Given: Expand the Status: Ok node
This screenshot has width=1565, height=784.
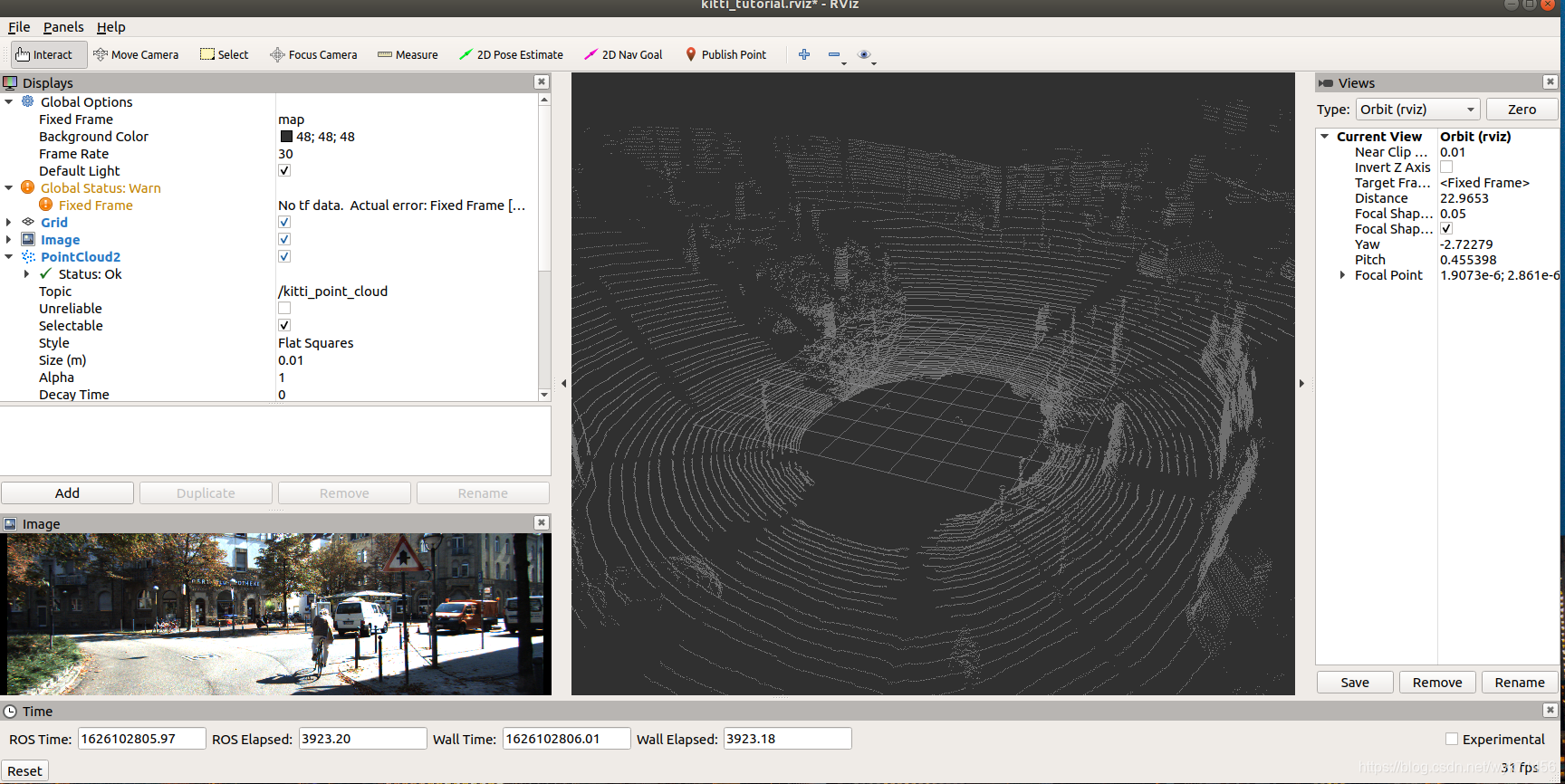Looking at the screenshot, I should (x=26, y=273).
